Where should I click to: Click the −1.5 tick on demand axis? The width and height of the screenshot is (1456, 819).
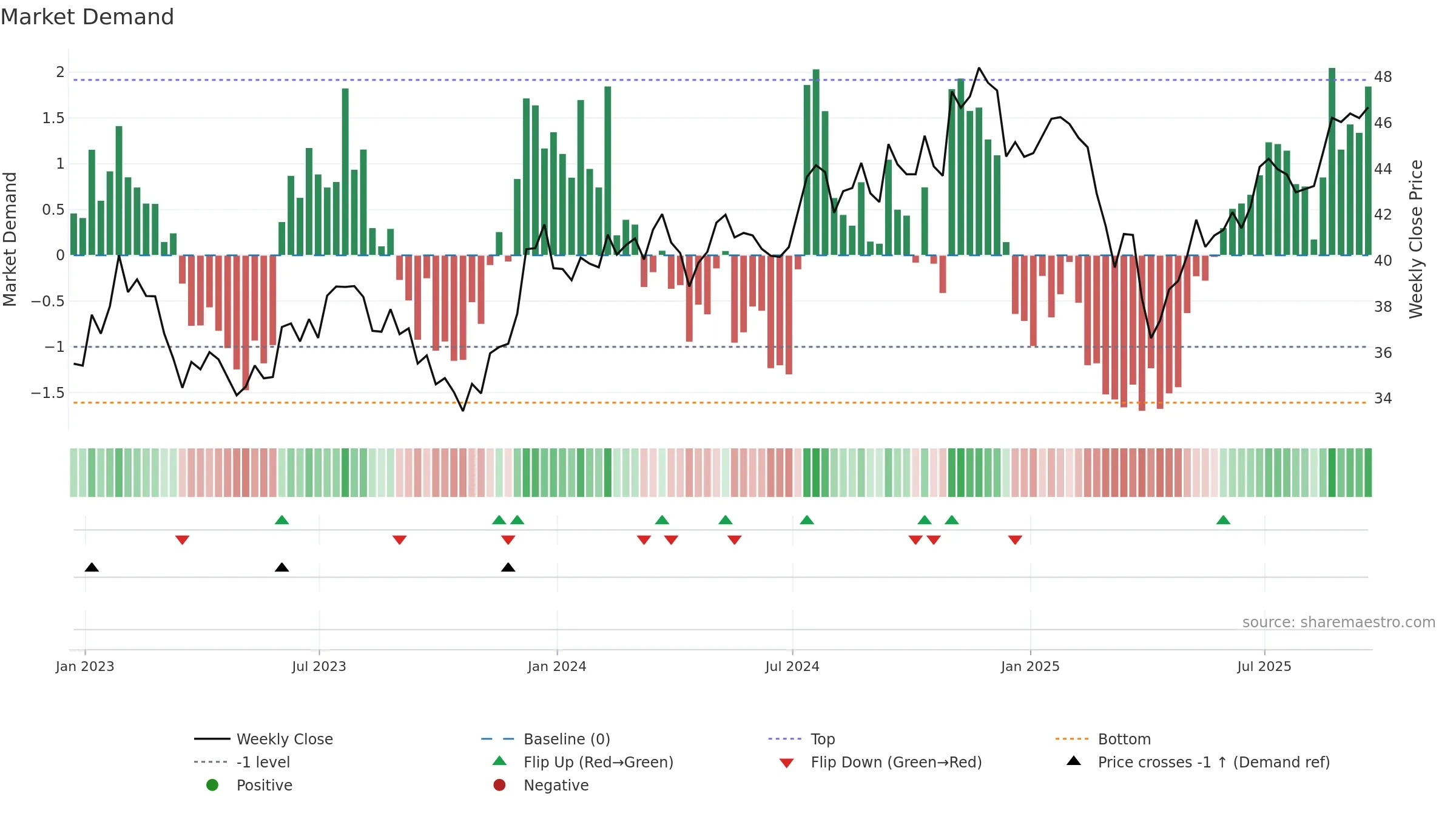coord(48,393)
